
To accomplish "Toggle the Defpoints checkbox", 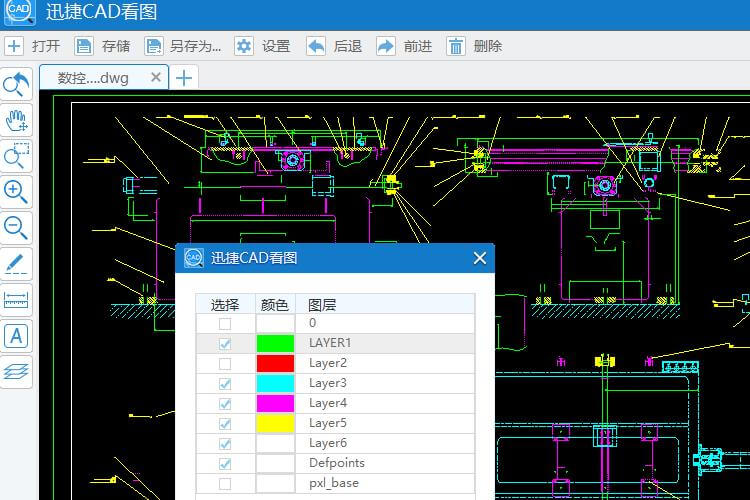I will (x=225, y=464).
